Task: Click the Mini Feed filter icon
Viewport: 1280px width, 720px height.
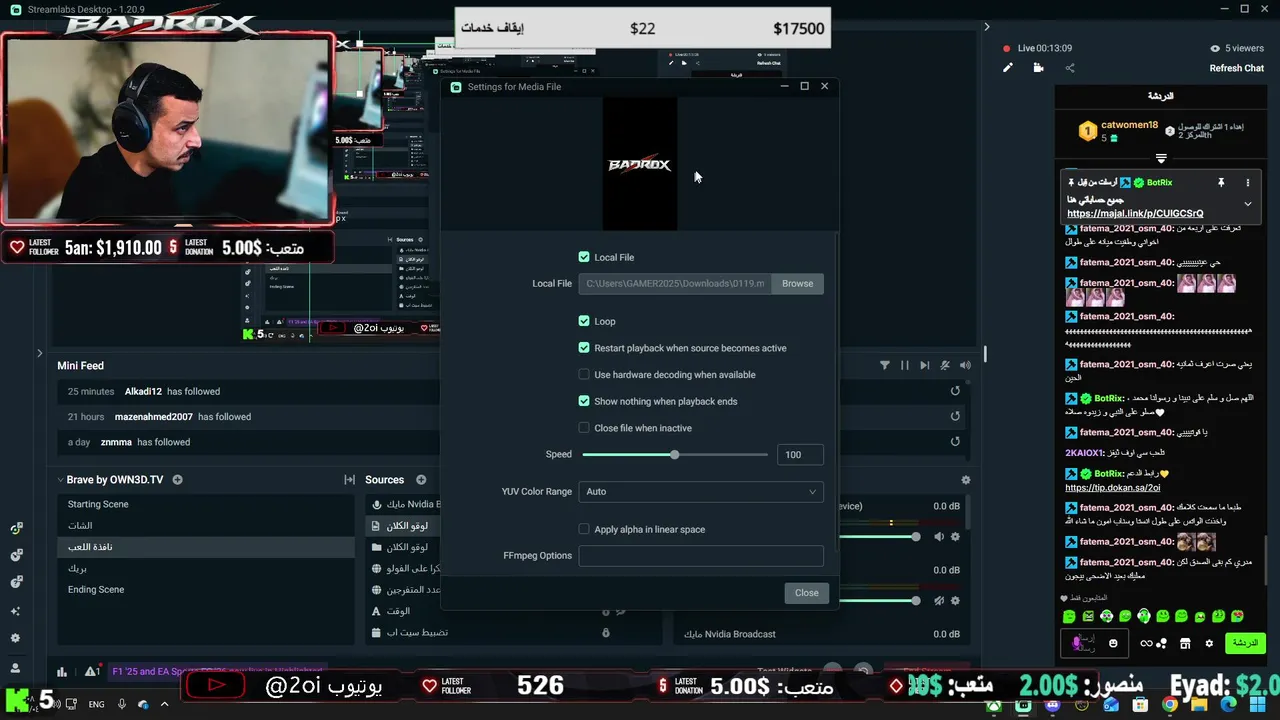Action: pyautogui.click(x=884, y=365)
